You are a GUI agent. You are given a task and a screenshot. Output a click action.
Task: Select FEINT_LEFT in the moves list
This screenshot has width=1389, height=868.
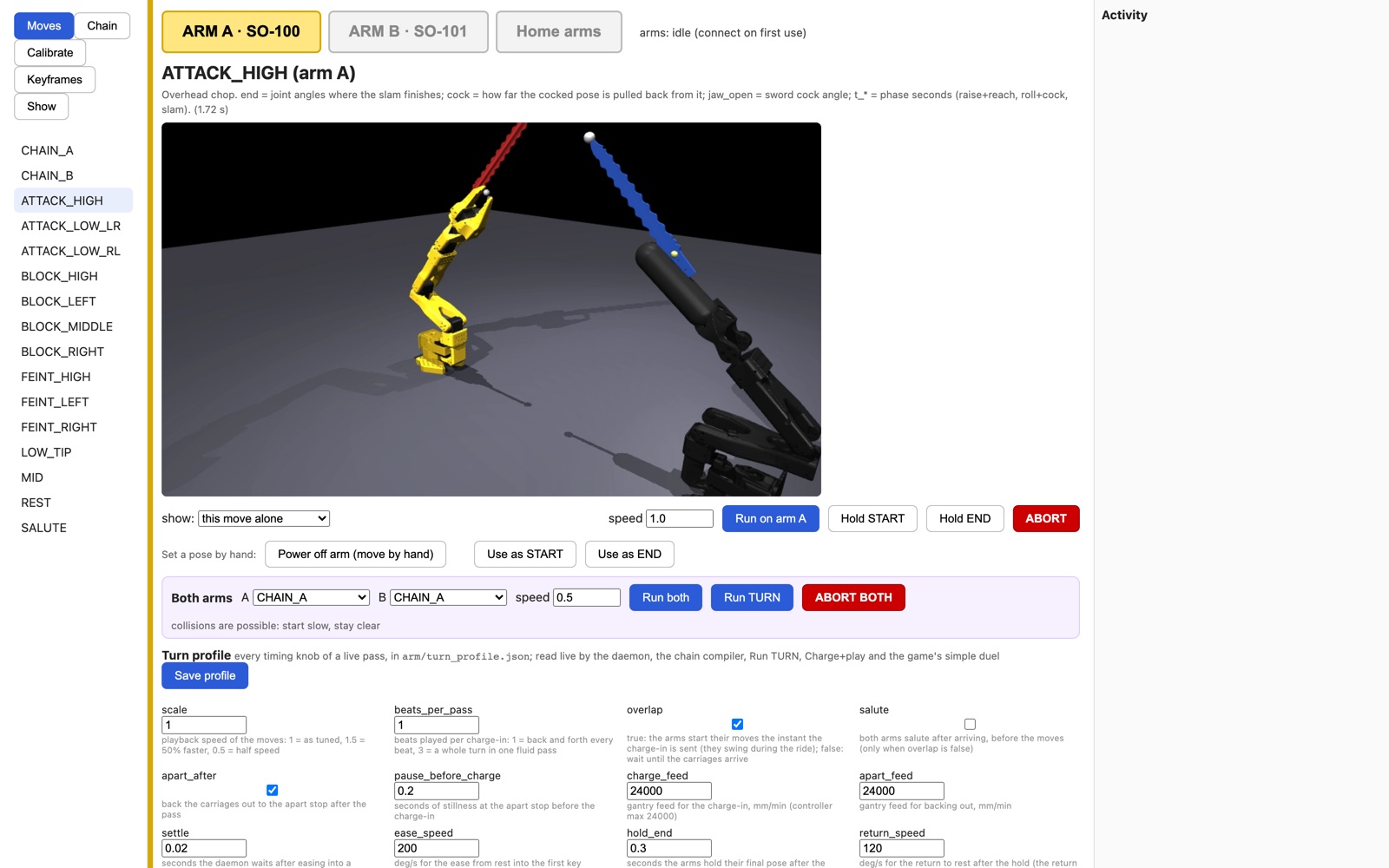73,402
